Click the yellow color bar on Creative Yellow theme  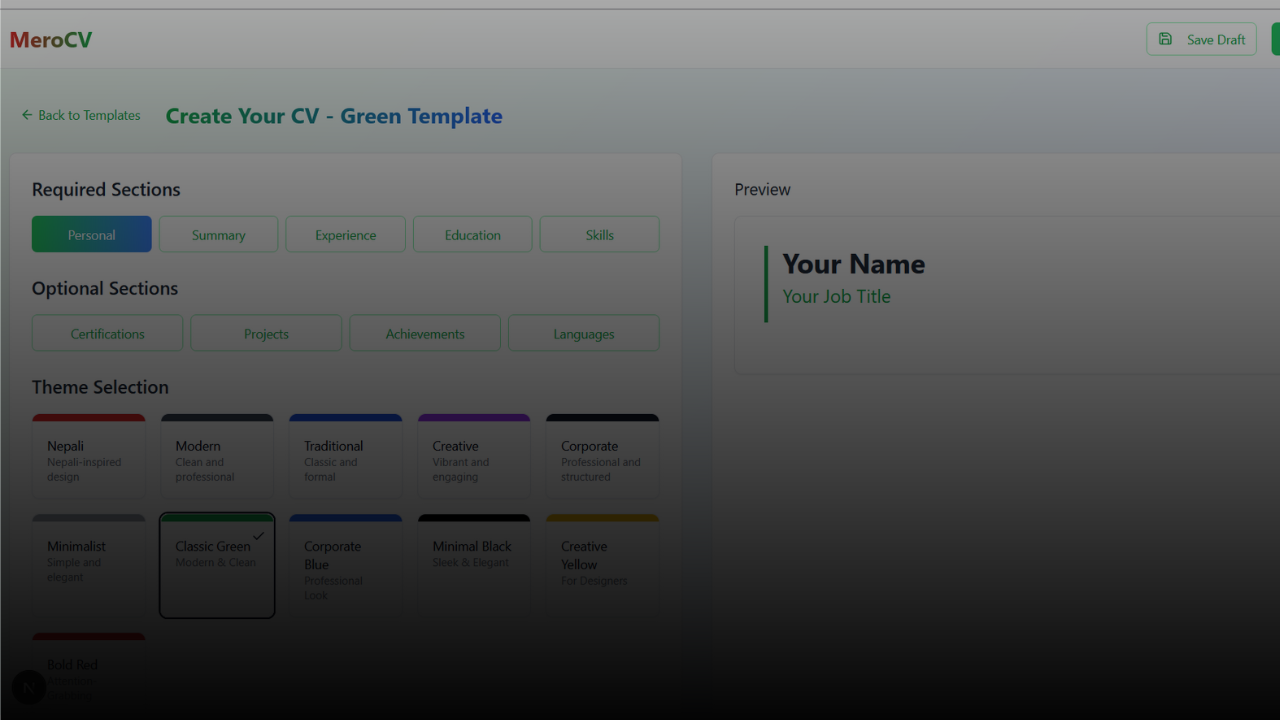click(602, 518)
